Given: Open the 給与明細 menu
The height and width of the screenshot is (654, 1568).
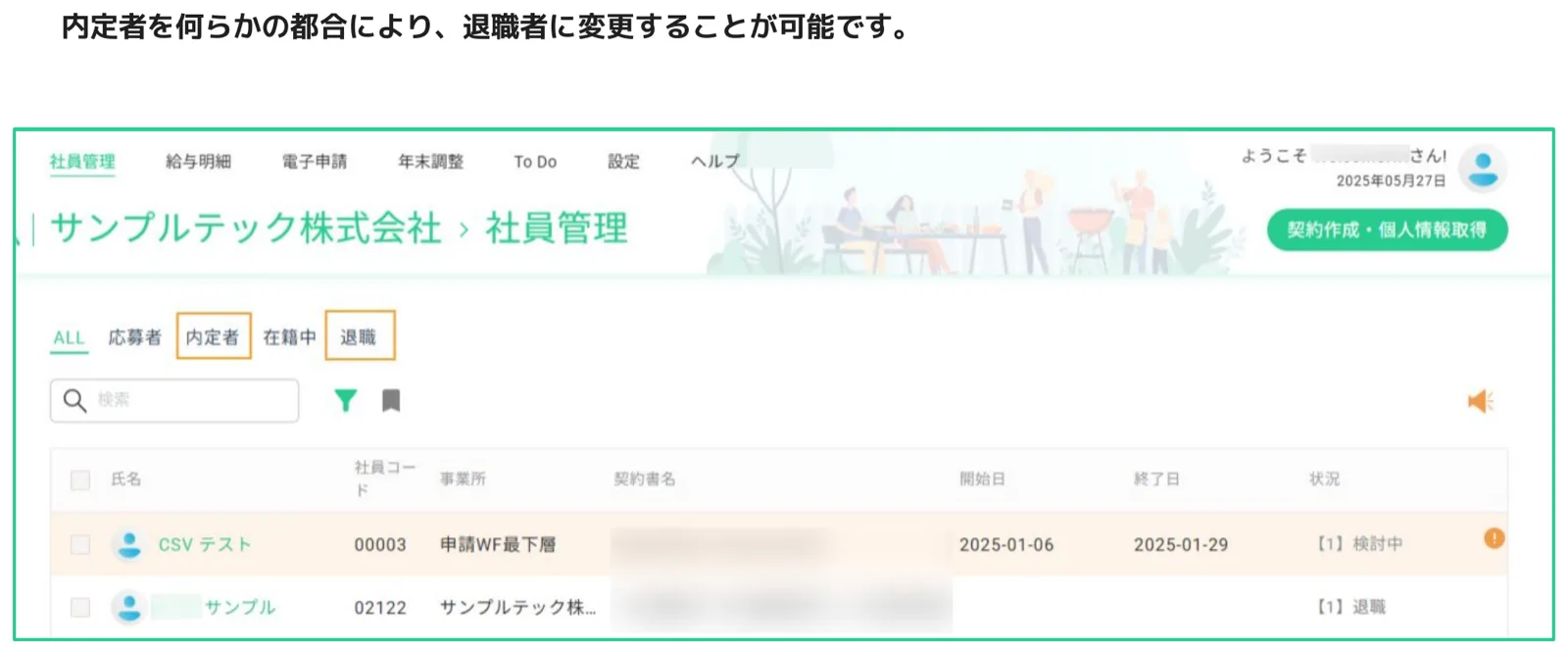Looking at the screenshot, I should pyautogui.click(x=198, y=162).
